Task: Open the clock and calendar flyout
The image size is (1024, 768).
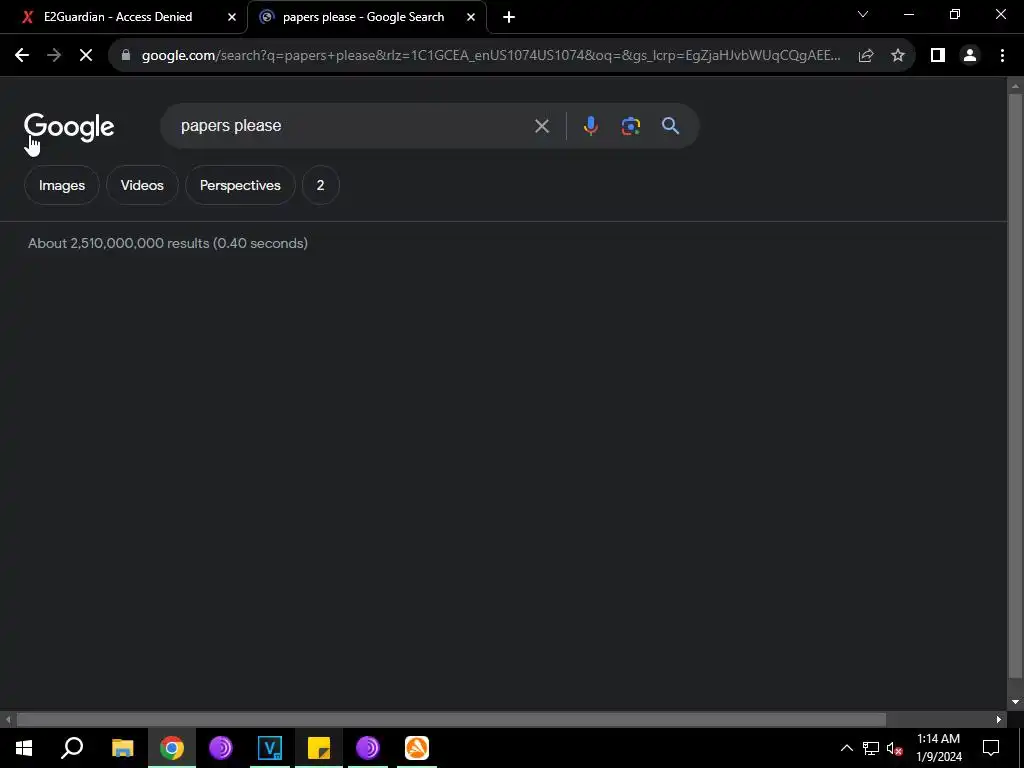Action: click(x=939, y=748)
